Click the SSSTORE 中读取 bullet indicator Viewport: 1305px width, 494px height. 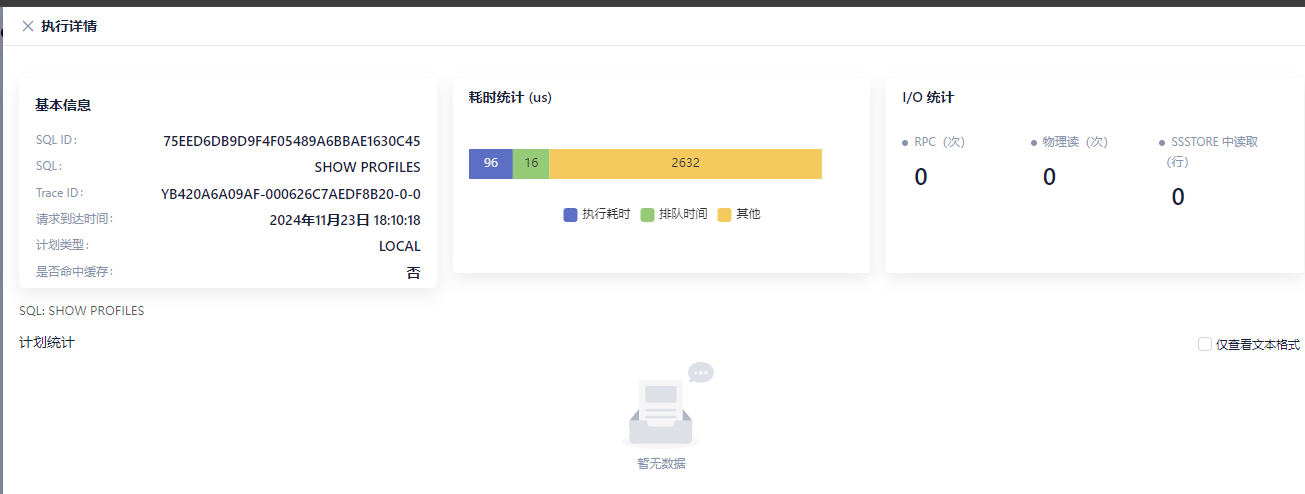1161,143
